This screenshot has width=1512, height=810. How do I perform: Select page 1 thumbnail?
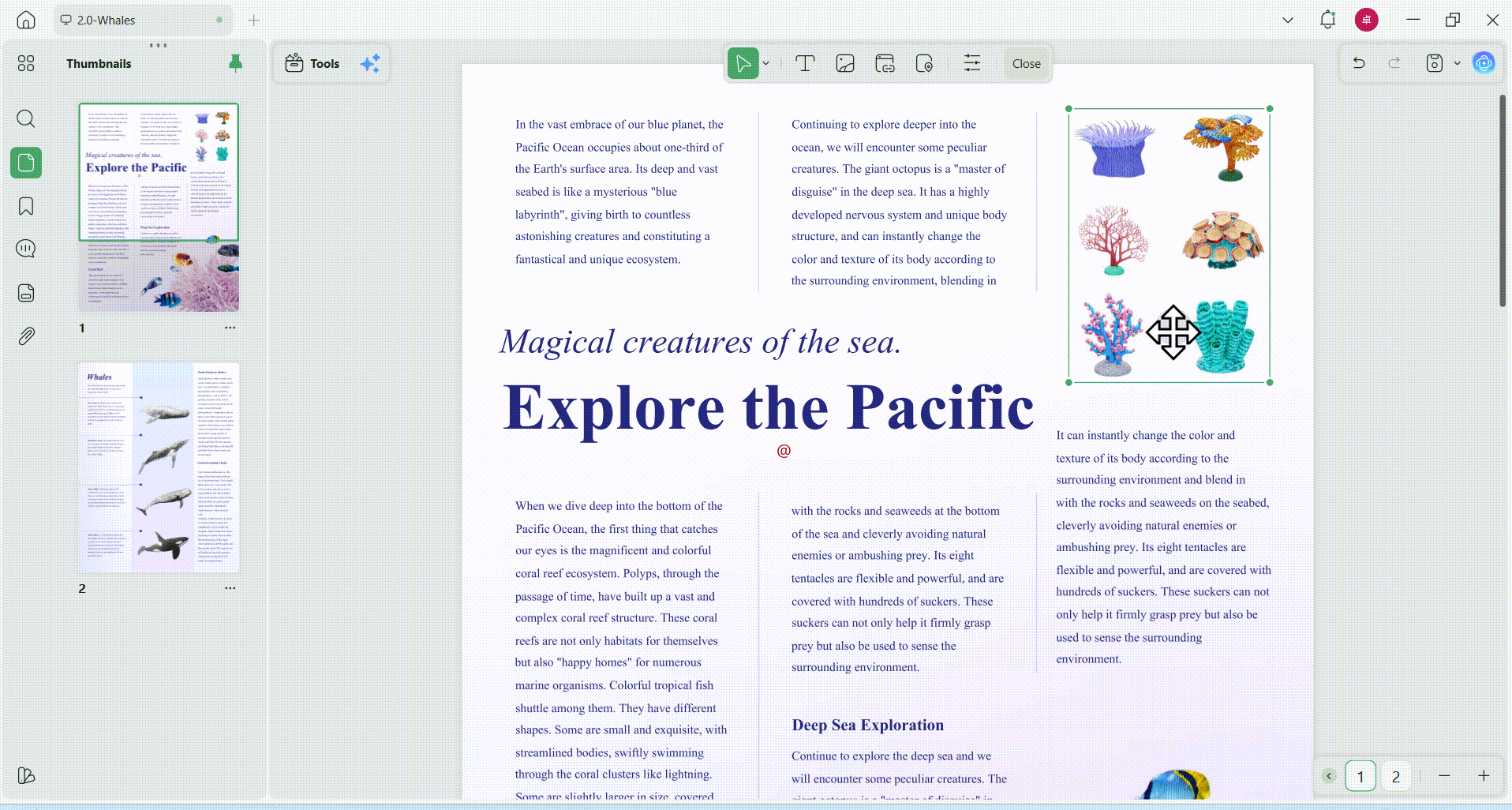click(x=159, y=208)
